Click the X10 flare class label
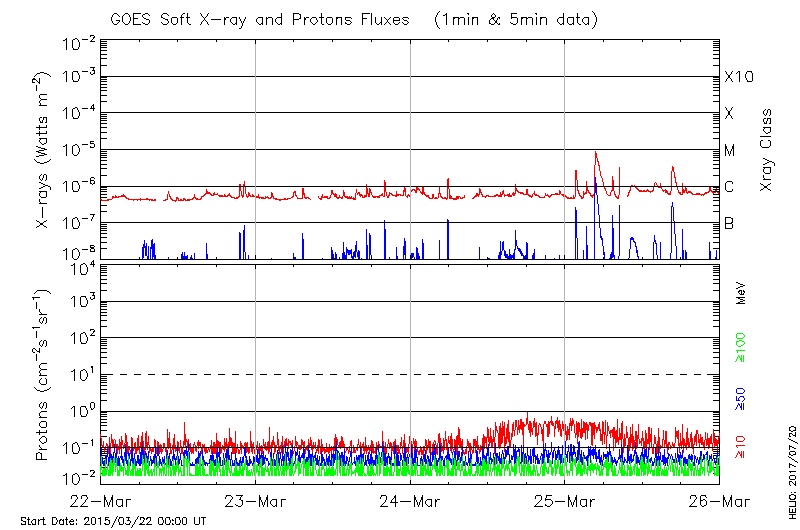Screen dimensions: 800x530 [x=737, y=77]
